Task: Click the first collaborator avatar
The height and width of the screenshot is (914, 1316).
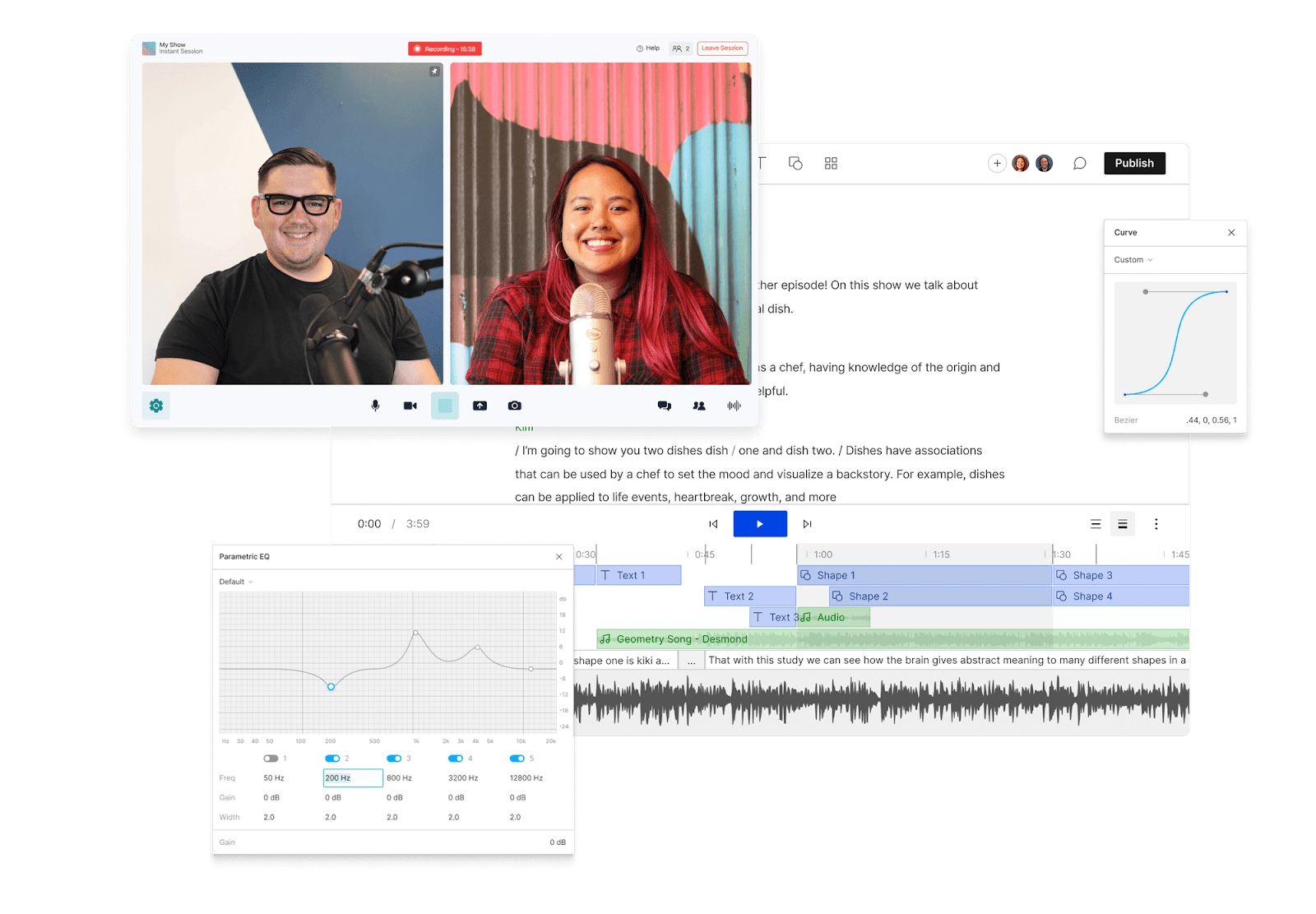Action: [1021, 163]
